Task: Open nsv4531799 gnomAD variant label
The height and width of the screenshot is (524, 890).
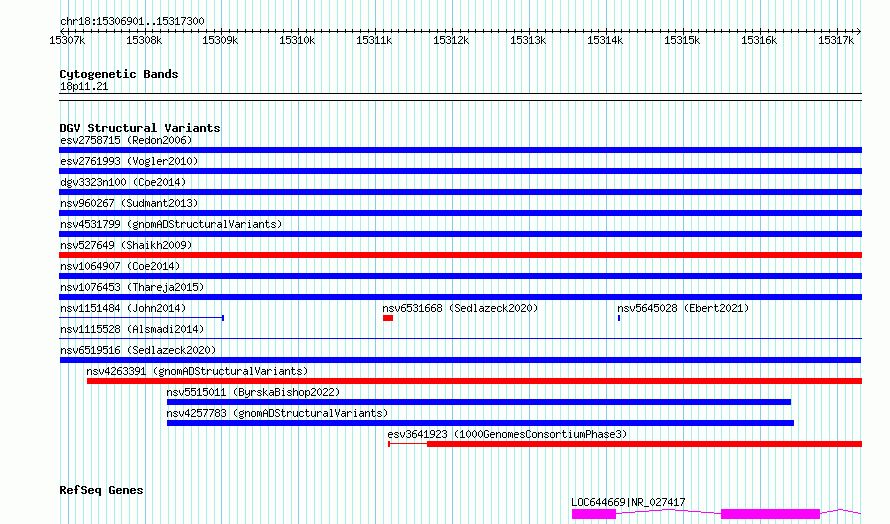Action: (171, 224)
